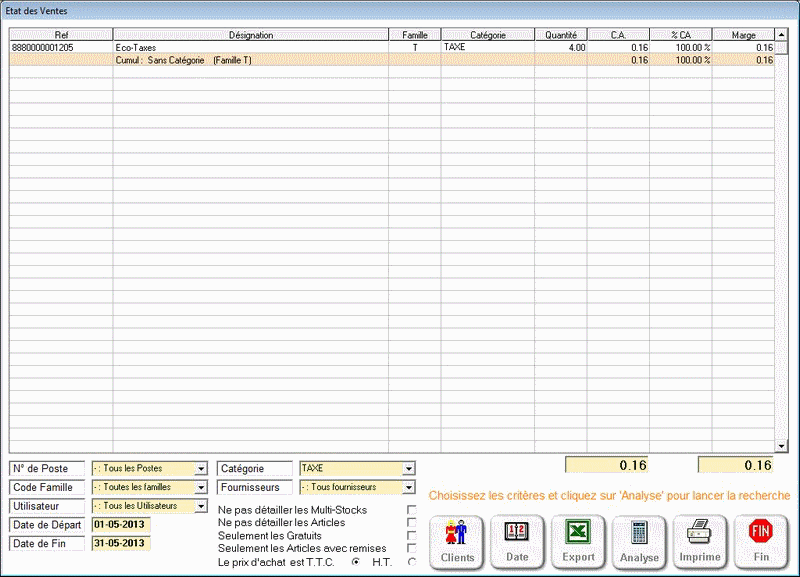Image resolution: width=800 pixels, height=577 pixels.
Task: Select the H.T. radio button
Action: [x=412, y=562]
